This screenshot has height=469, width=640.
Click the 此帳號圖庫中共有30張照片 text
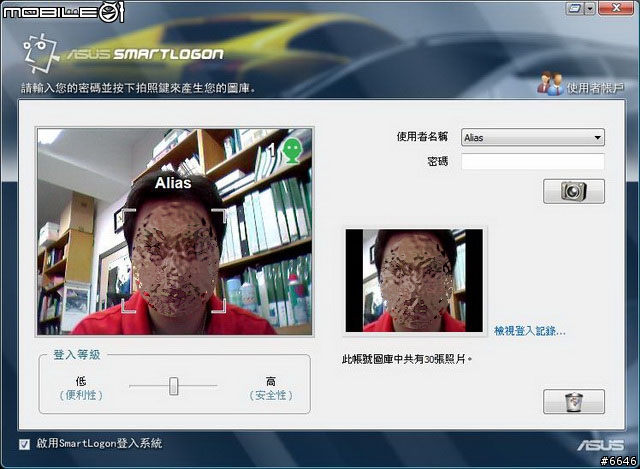click(x=407, y=359)
